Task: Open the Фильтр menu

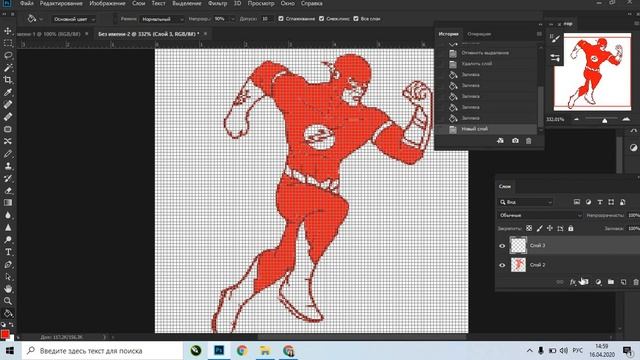Action: click(217, 3)
